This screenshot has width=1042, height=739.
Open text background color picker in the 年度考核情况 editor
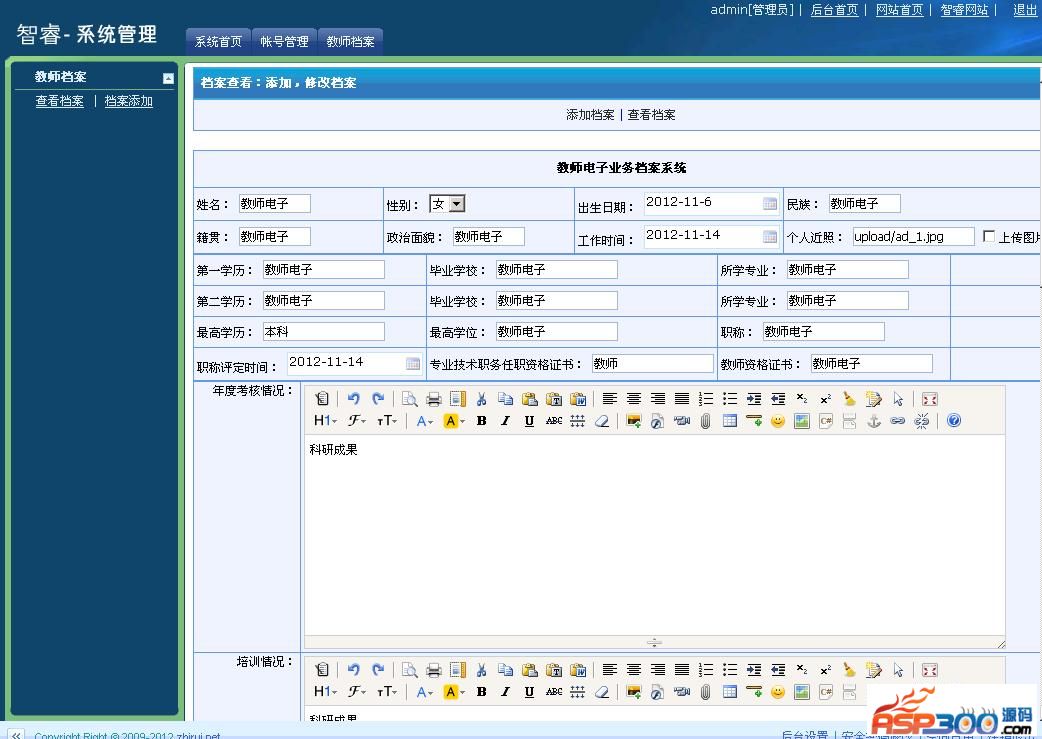pos(454,421)
